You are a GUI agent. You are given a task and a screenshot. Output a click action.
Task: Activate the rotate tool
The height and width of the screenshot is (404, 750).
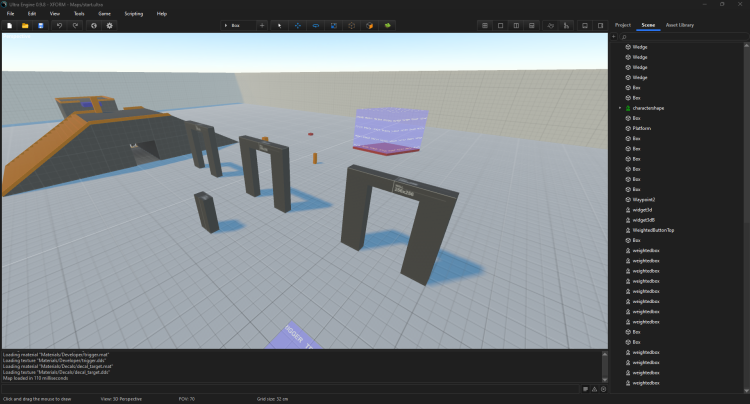click(x=315, y=25)
